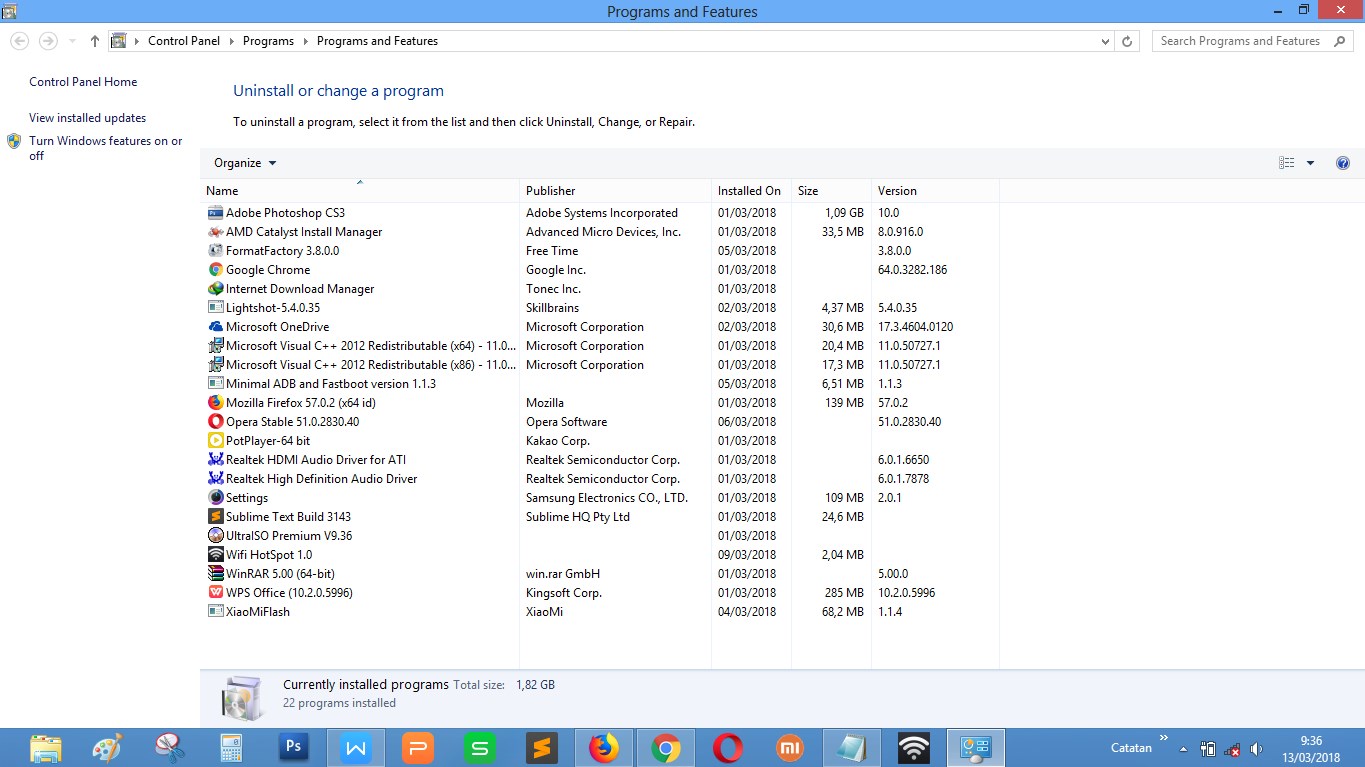Click the volume speaker icon in the system tray
Screen dimensions: 1365x767
pyautogui.click(x=1256, y=749)
